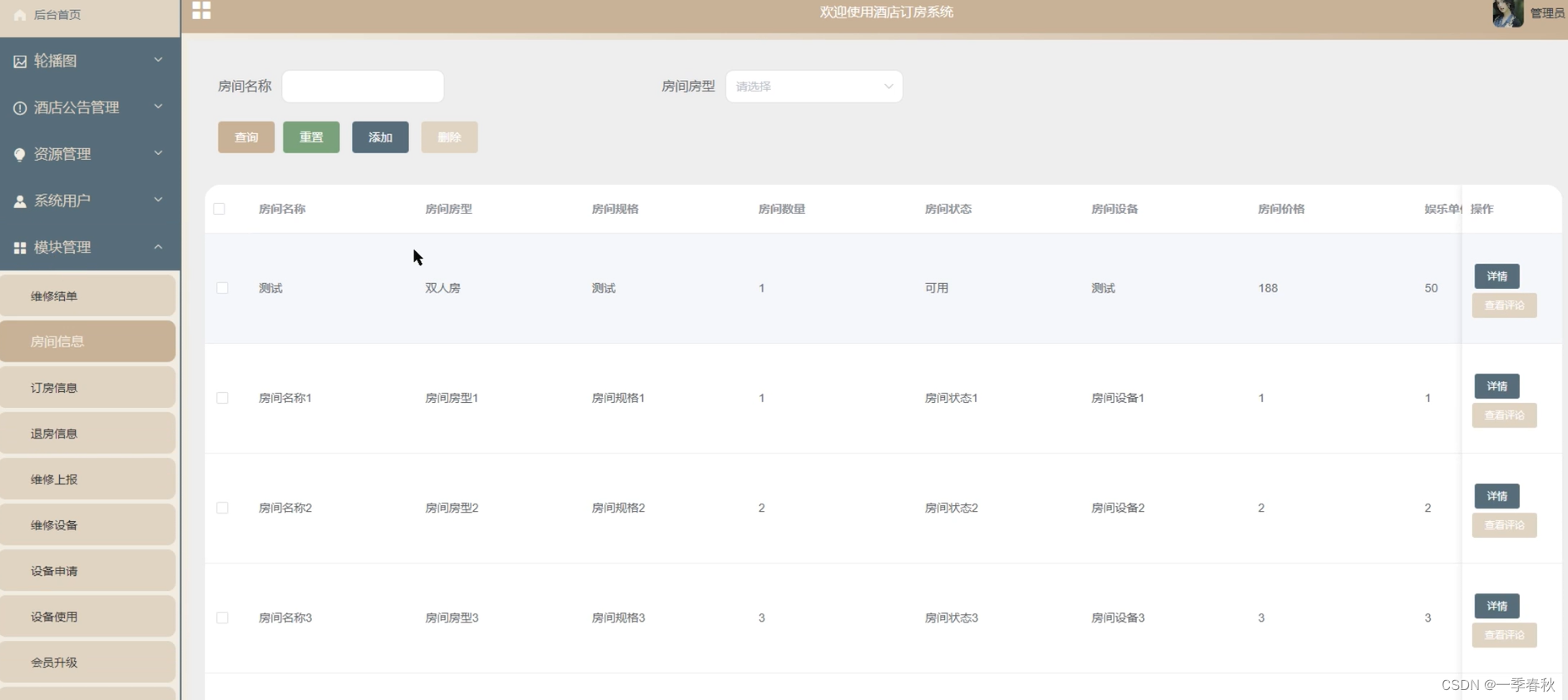Open the 退房信息 submenu item
This screenshot has width=1568, height=700.
pos(87,433)
